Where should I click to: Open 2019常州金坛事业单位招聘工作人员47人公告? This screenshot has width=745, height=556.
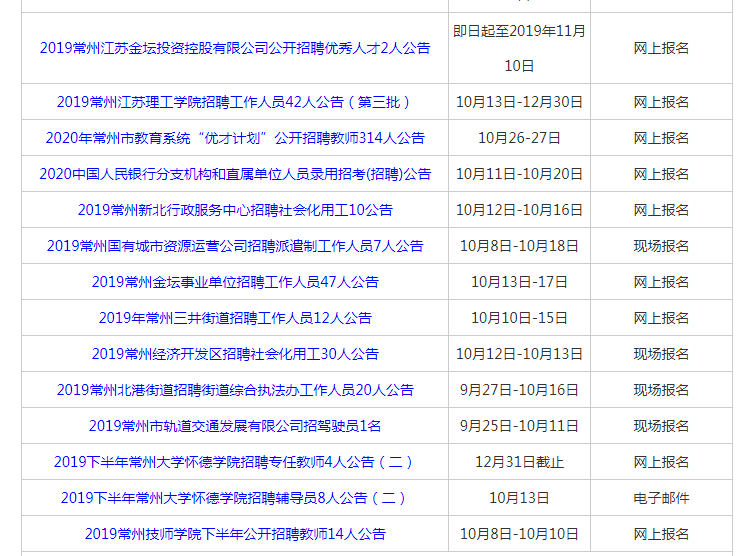tap(235, 282)
